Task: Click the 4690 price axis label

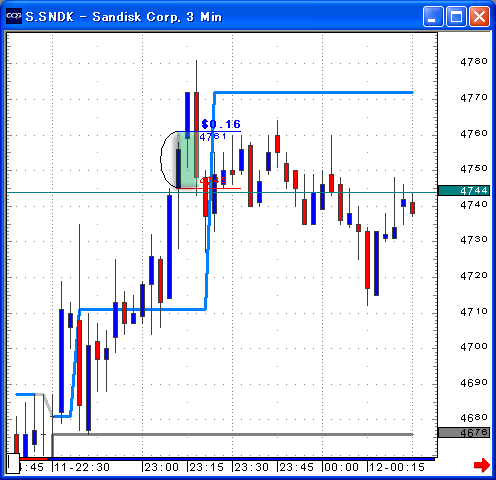Action: click(474, 382)
